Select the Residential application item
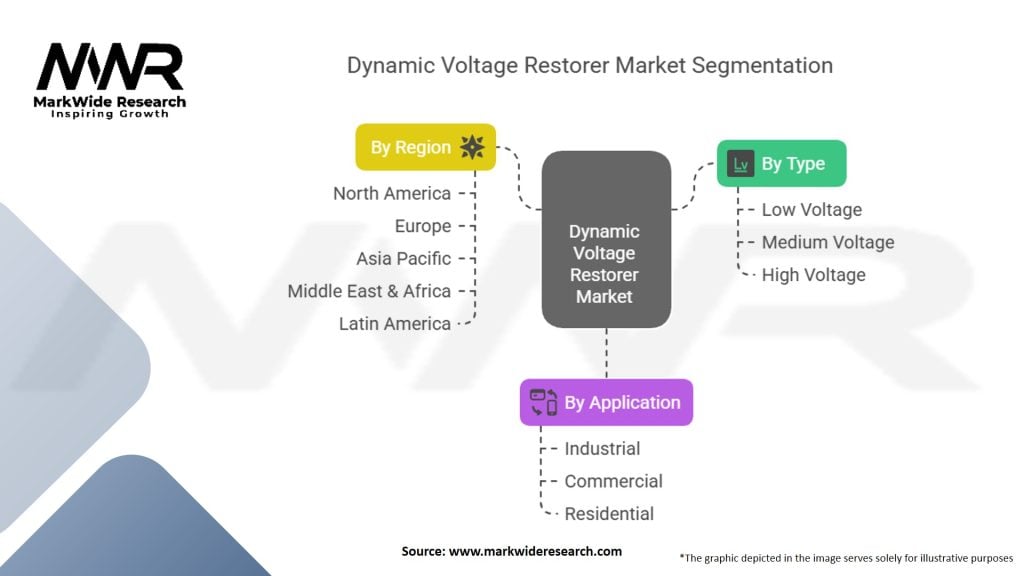This screenshot has width=1024, height=576. [609, 514]
